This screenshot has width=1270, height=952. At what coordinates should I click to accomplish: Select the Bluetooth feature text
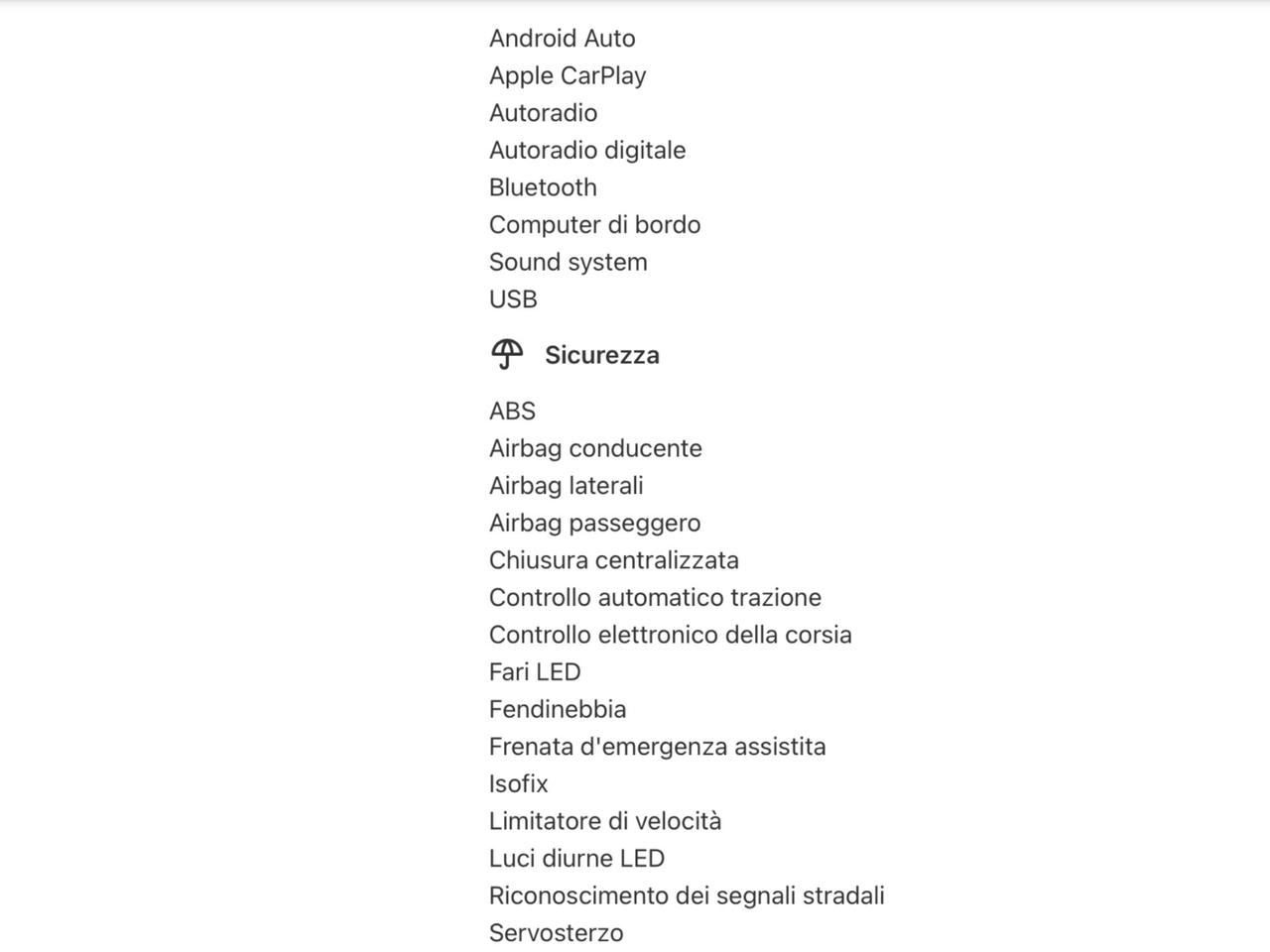pos(543,187)
